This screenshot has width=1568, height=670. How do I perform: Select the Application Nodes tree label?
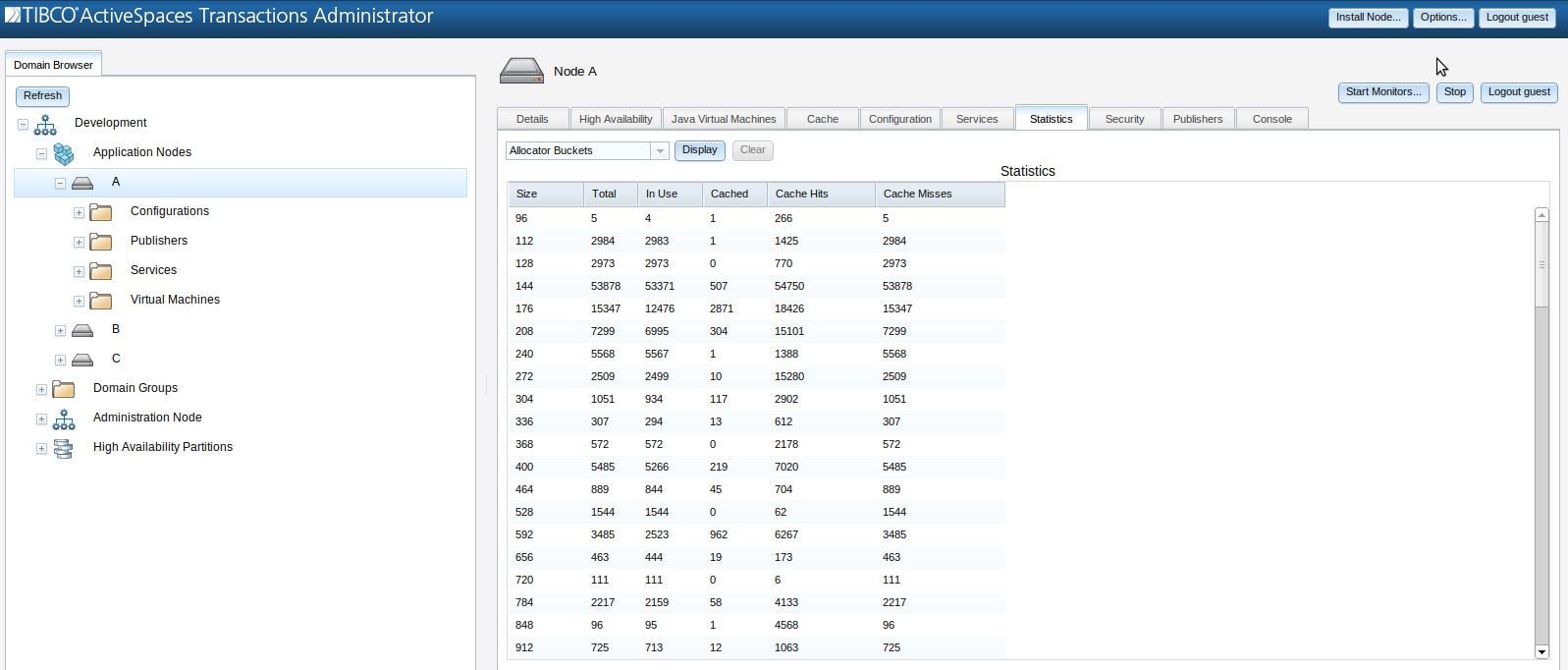[x=142, y=152]
